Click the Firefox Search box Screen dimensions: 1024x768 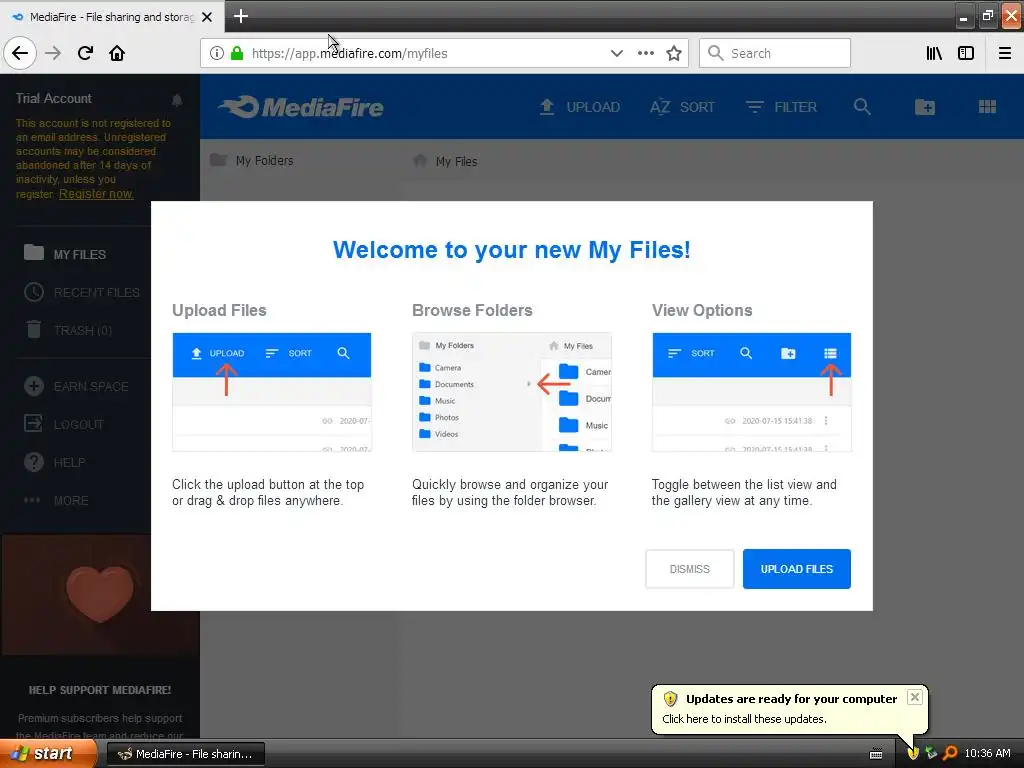[x=775, y=53]
